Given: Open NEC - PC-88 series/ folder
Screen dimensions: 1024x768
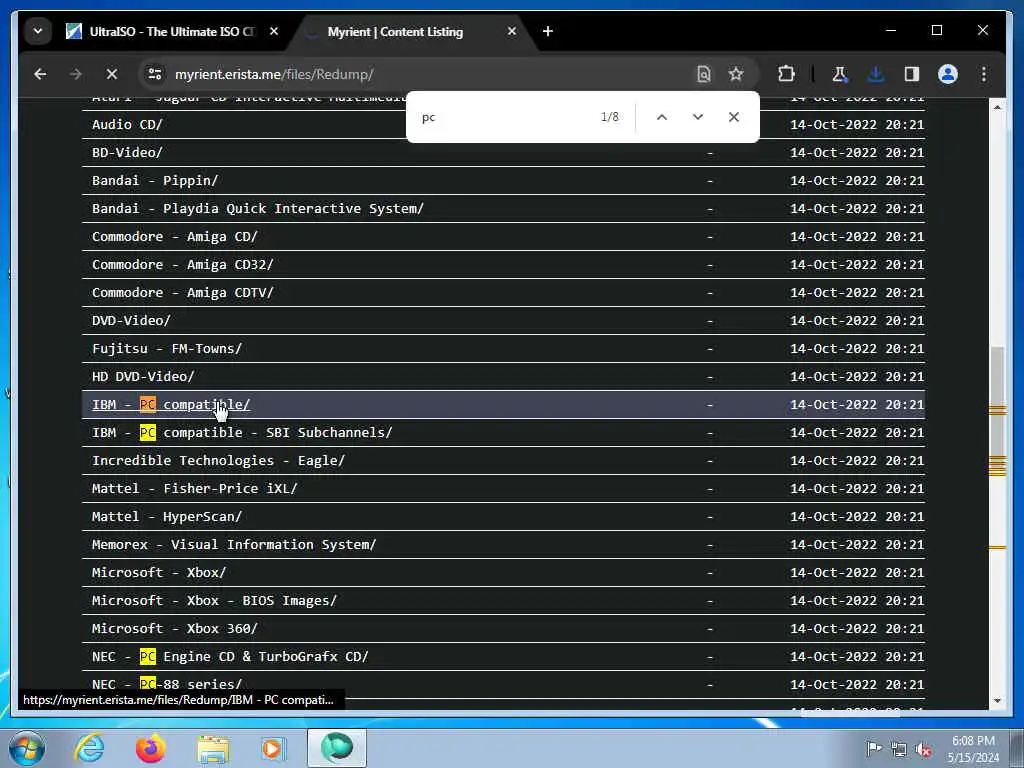Looking at the screenshot, I should point(167,684).
